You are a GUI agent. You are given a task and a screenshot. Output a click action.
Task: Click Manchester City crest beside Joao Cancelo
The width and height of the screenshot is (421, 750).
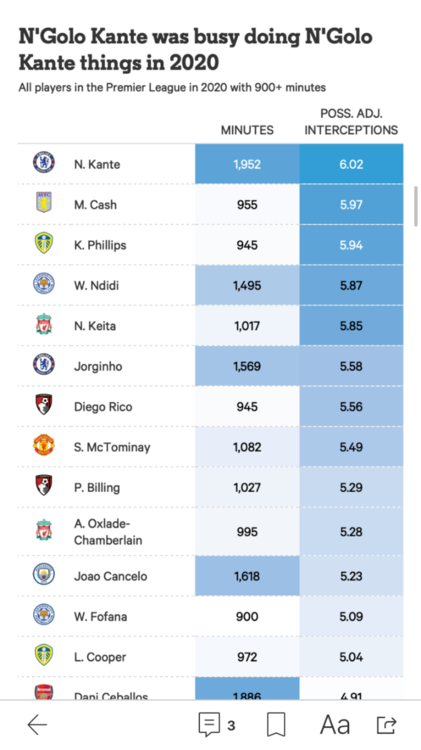(x=44, y=575)
